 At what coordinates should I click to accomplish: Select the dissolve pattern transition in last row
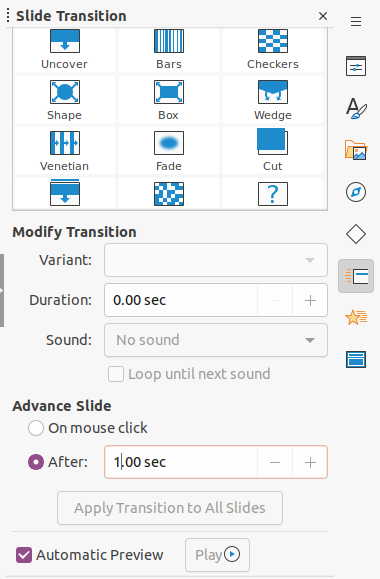(169, 193)
